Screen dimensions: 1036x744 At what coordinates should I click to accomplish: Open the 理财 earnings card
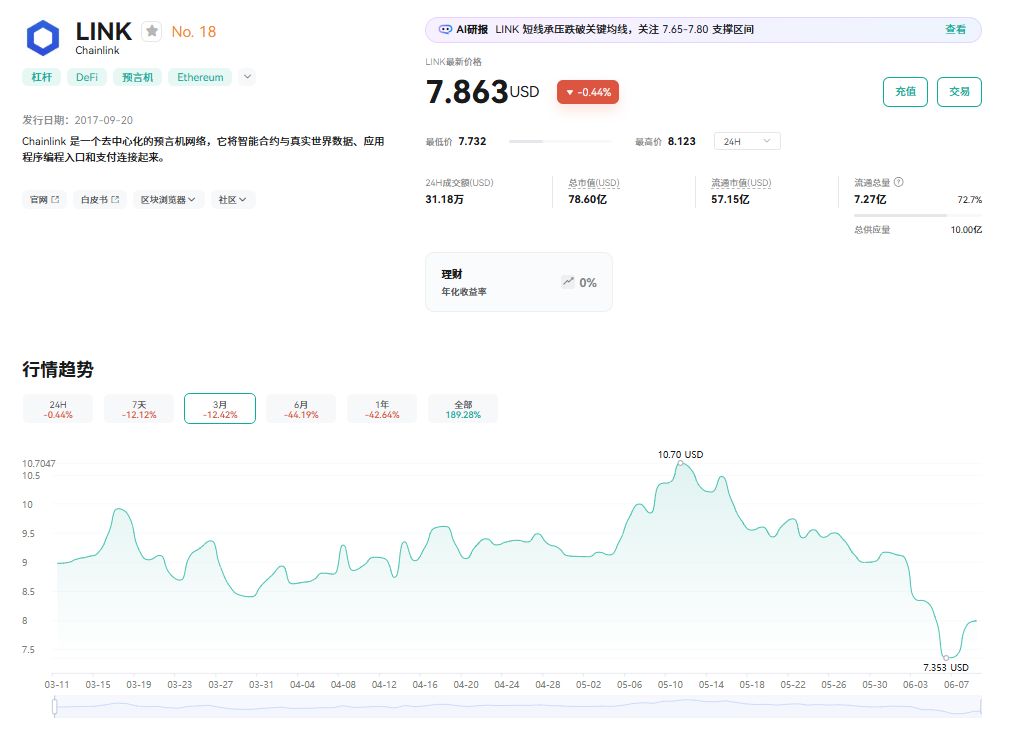pyautogui.click(x=519, y=282)
